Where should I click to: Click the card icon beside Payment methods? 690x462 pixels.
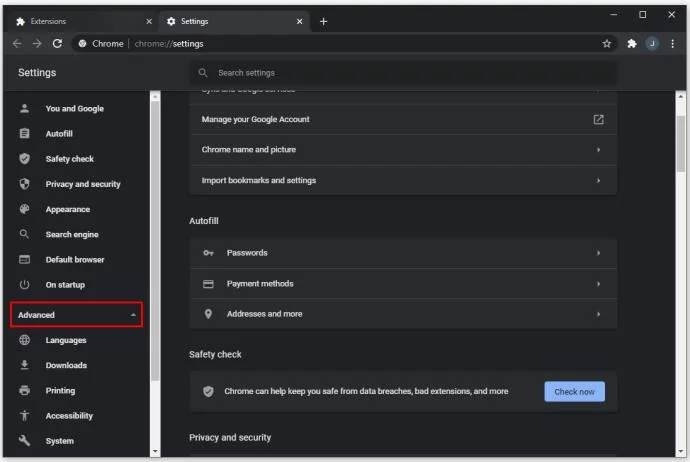pyautogui.click(x=208, y=284)
